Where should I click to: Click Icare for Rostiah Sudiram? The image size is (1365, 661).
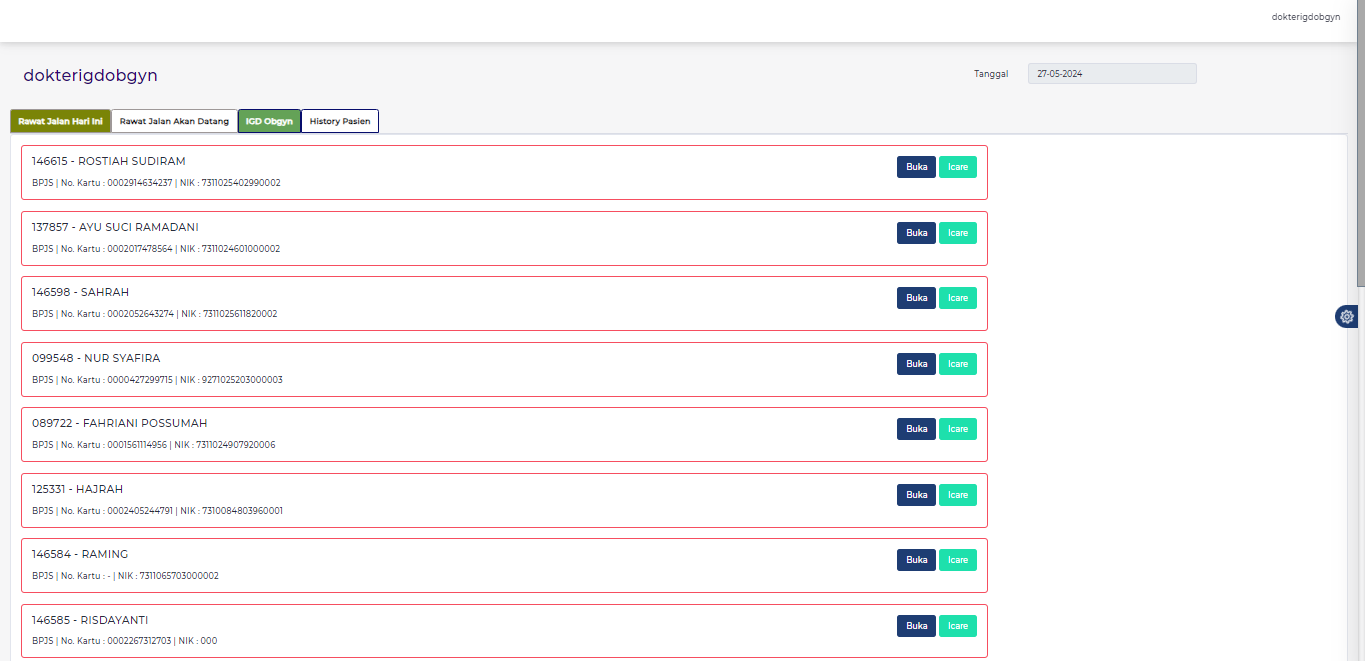[957, 167]
